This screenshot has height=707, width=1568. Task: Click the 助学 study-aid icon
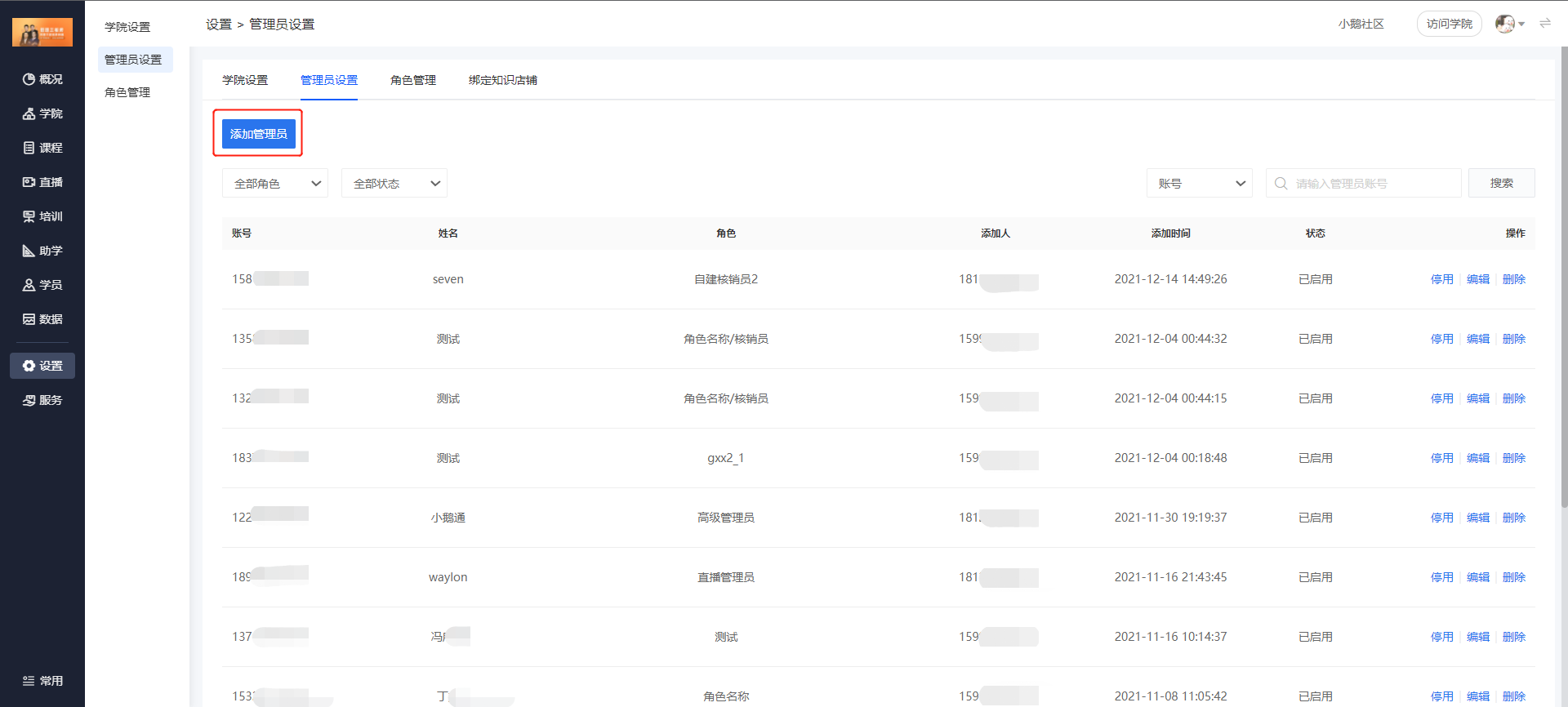click(29, 251)
